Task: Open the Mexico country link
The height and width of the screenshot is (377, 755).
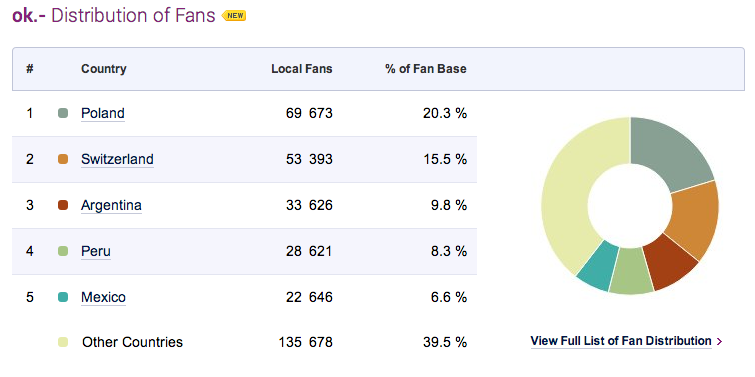Action: (x=104, y=298)
